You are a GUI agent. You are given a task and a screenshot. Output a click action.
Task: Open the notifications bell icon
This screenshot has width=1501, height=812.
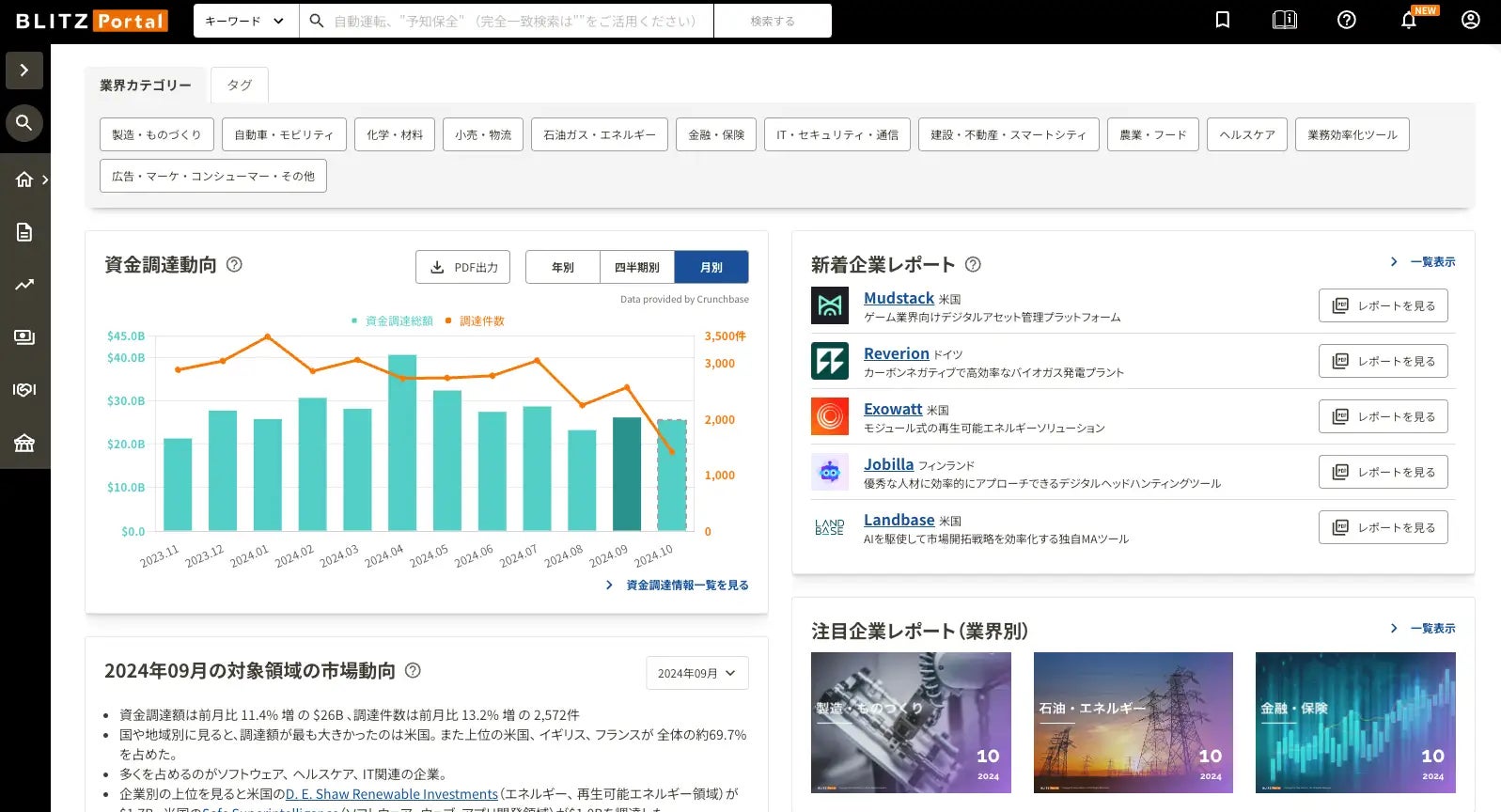(x=1409, y=21)
